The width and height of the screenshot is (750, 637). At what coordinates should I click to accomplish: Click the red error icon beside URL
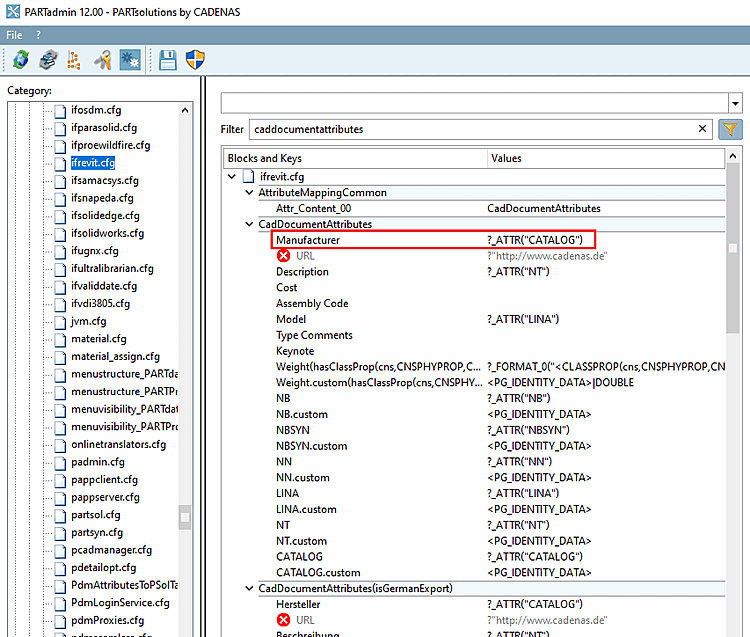[x=284, y=256]
